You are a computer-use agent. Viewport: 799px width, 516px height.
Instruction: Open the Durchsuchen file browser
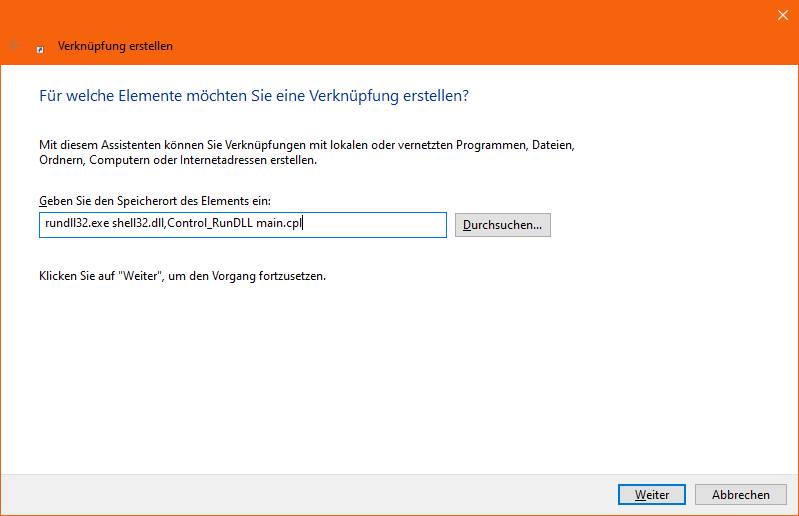coord(502,225)
